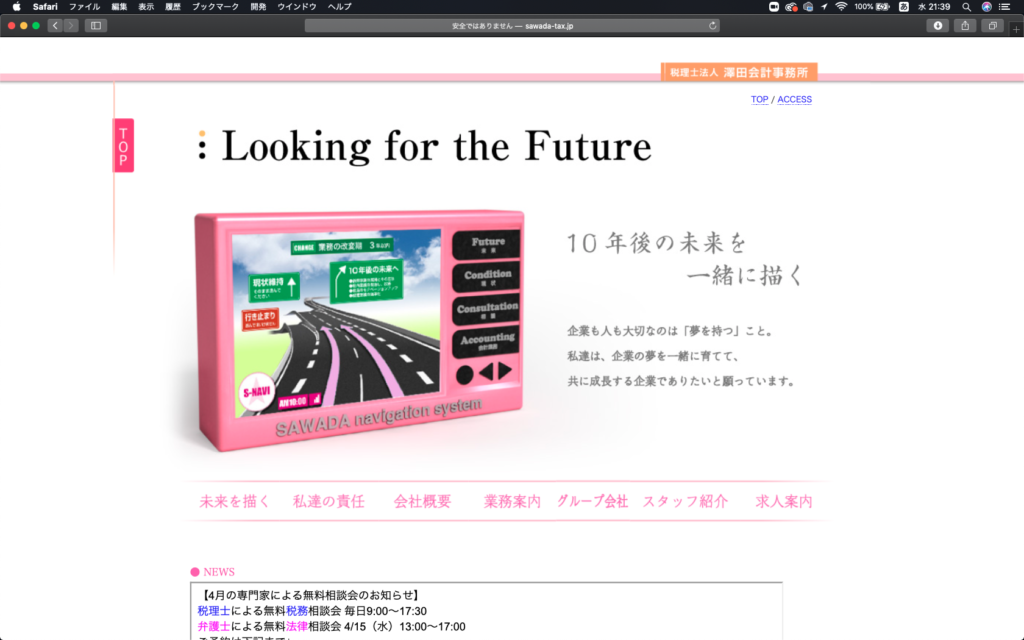Viewport: 1024px width, 640px height.
Task: Open the ファイル menu
Action: tap(84, 7)
